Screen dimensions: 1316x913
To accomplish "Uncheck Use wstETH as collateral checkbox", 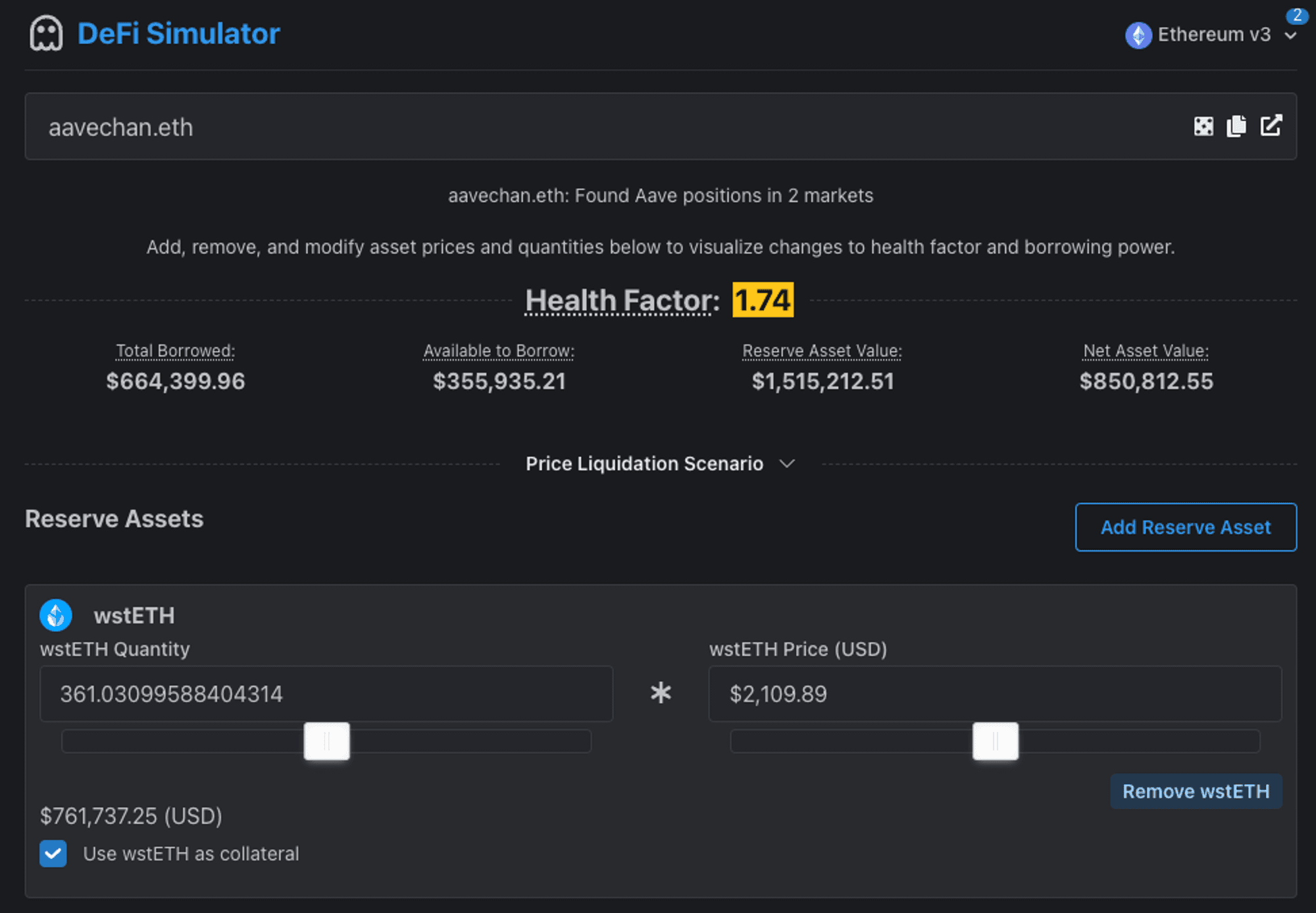I will point(53,854).
